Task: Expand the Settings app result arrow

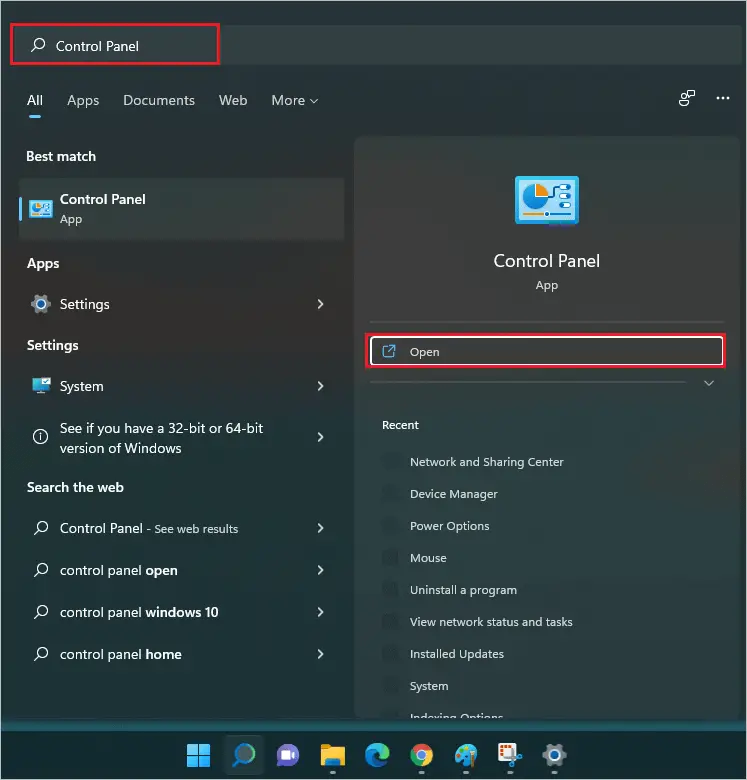Action: click(320, 304)
